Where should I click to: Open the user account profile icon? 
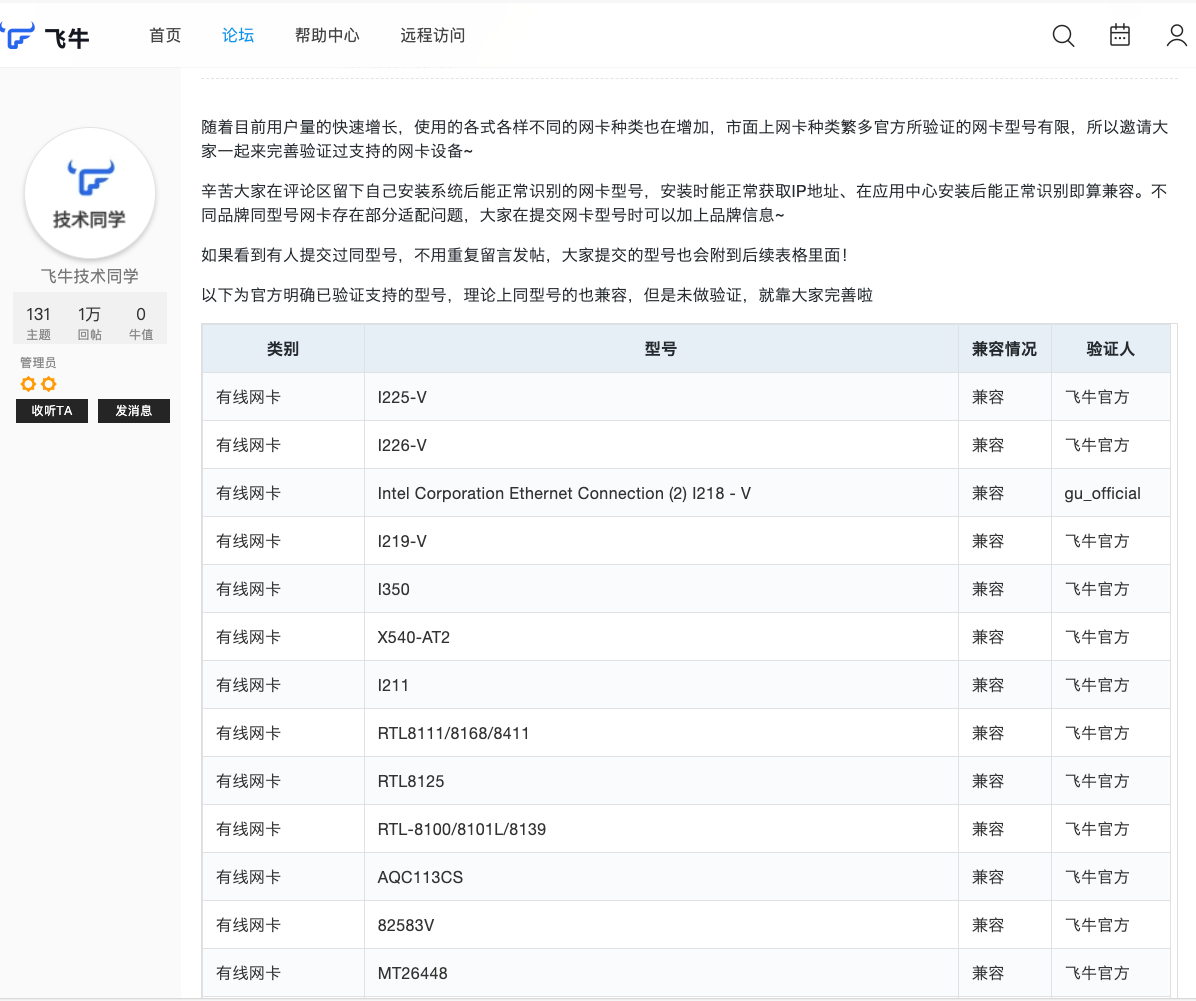click(1177, 35)
